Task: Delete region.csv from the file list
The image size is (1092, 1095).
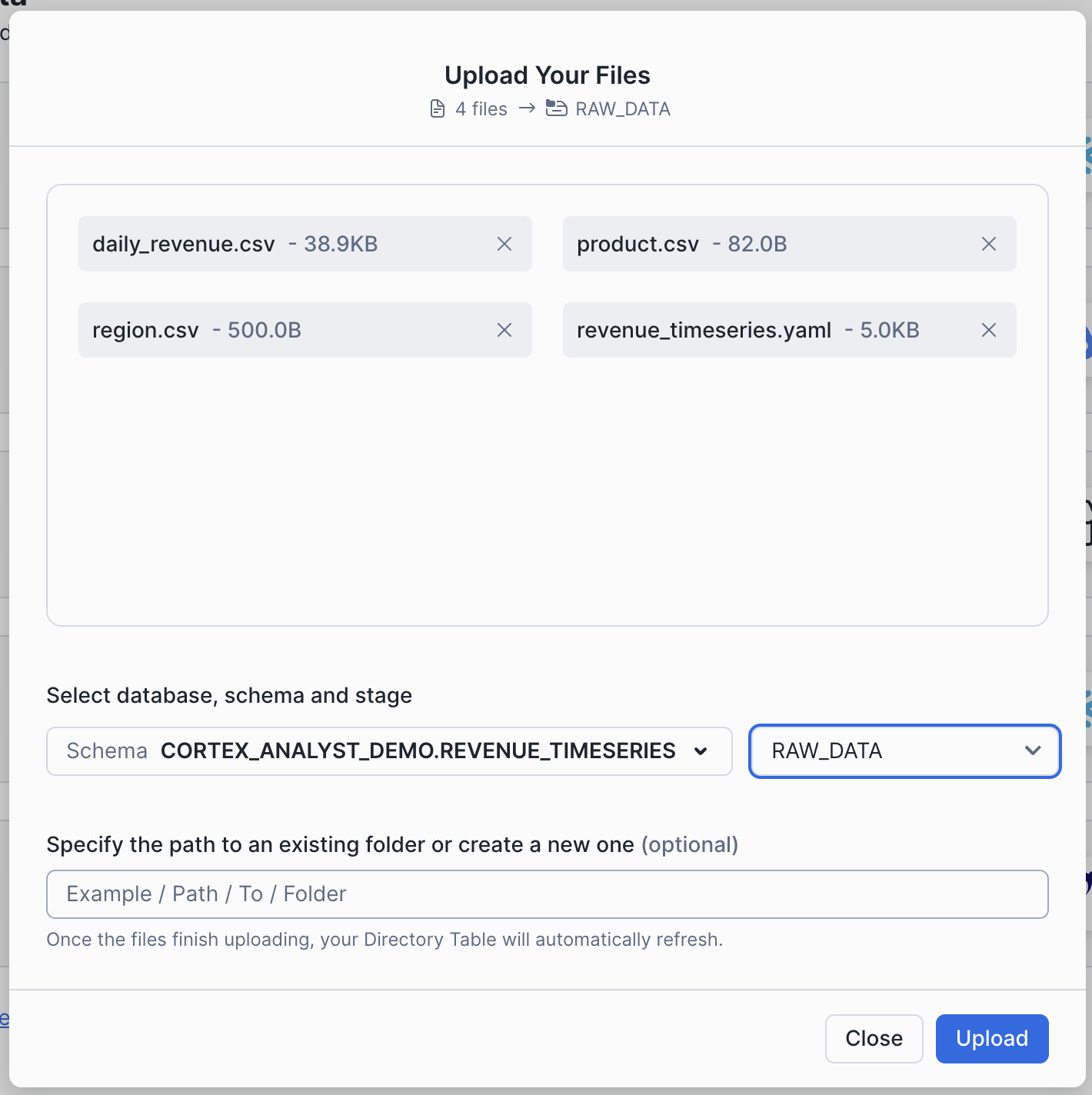Action: coord(504,331)
